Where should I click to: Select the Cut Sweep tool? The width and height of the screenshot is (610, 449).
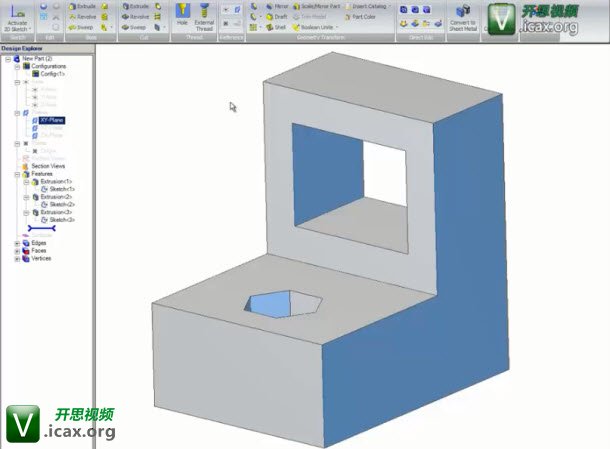[134, 28]
